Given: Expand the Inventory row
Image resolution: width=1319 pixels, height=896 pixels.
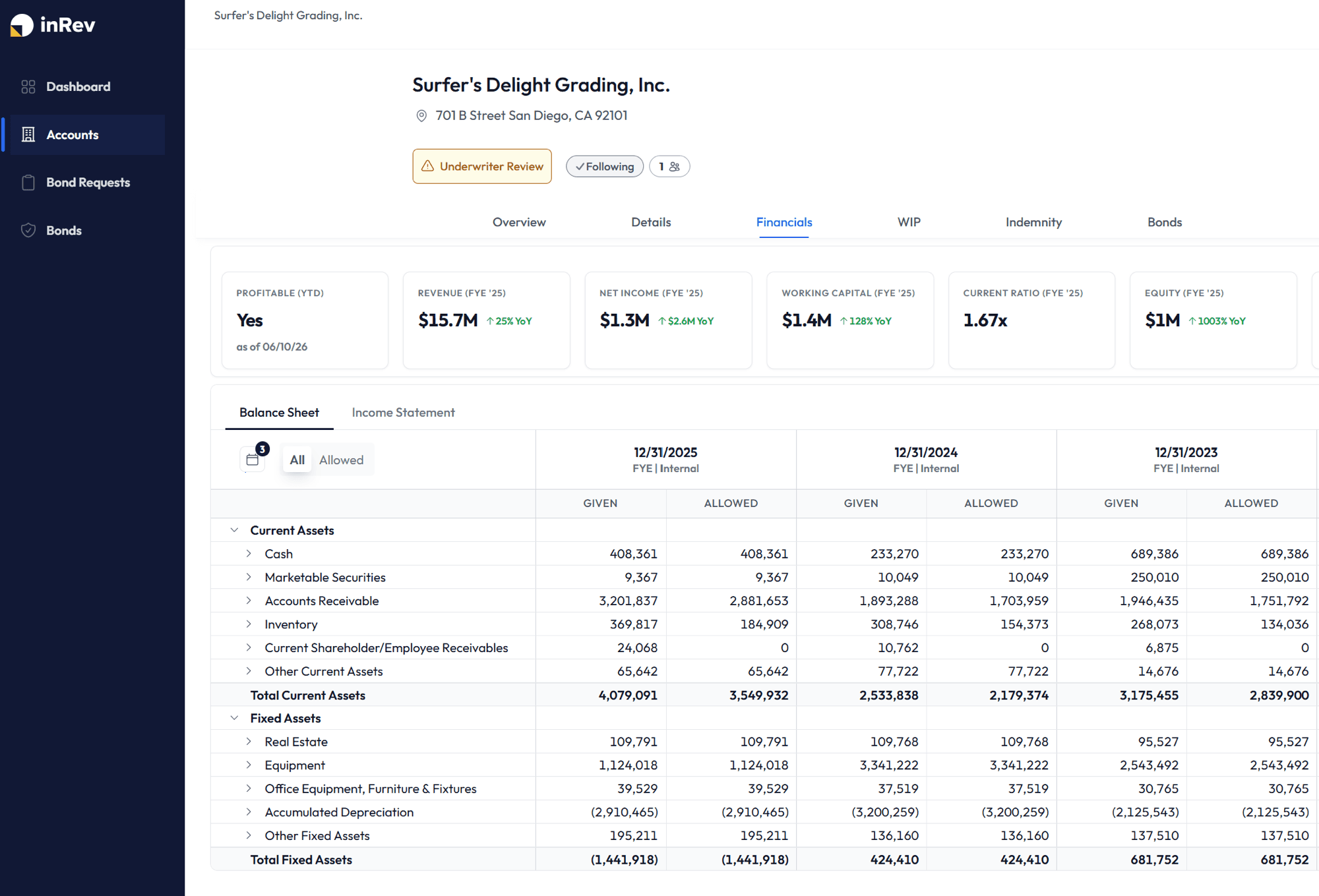Looking at the screenshot, I should [x=249, y=624].
